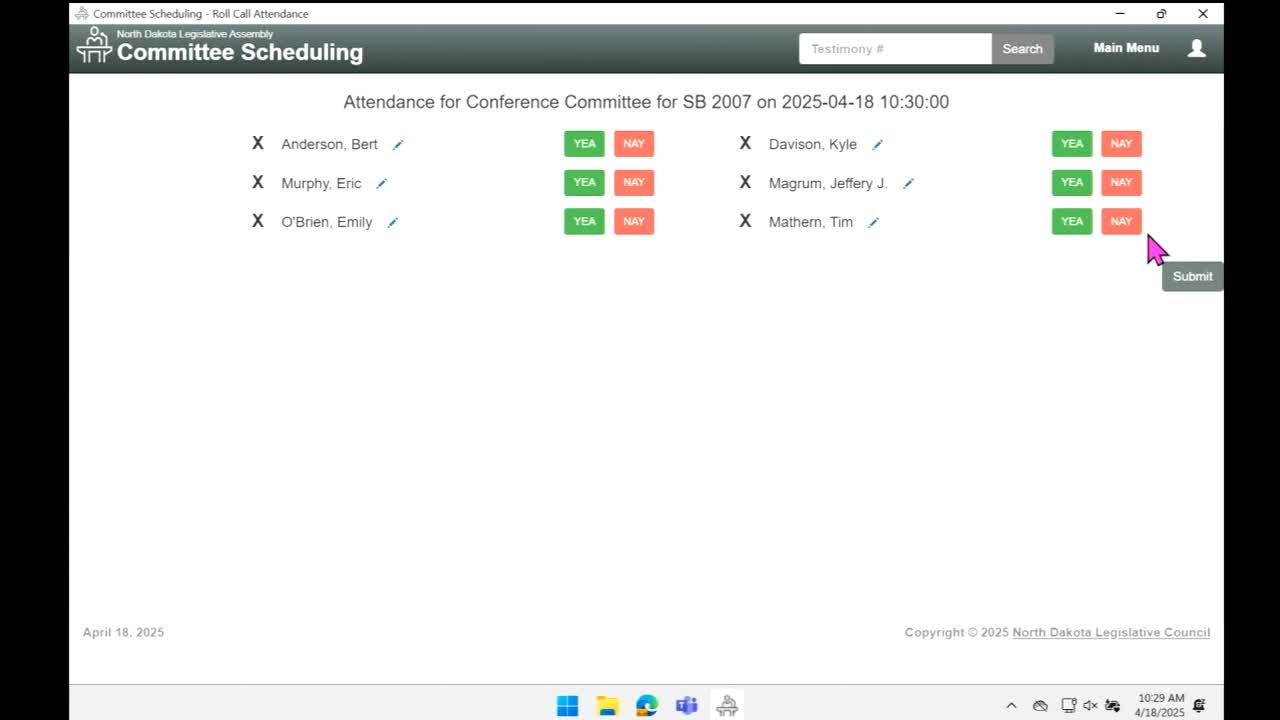Click the cloud sync icon in the system tray

point(1040,706)
